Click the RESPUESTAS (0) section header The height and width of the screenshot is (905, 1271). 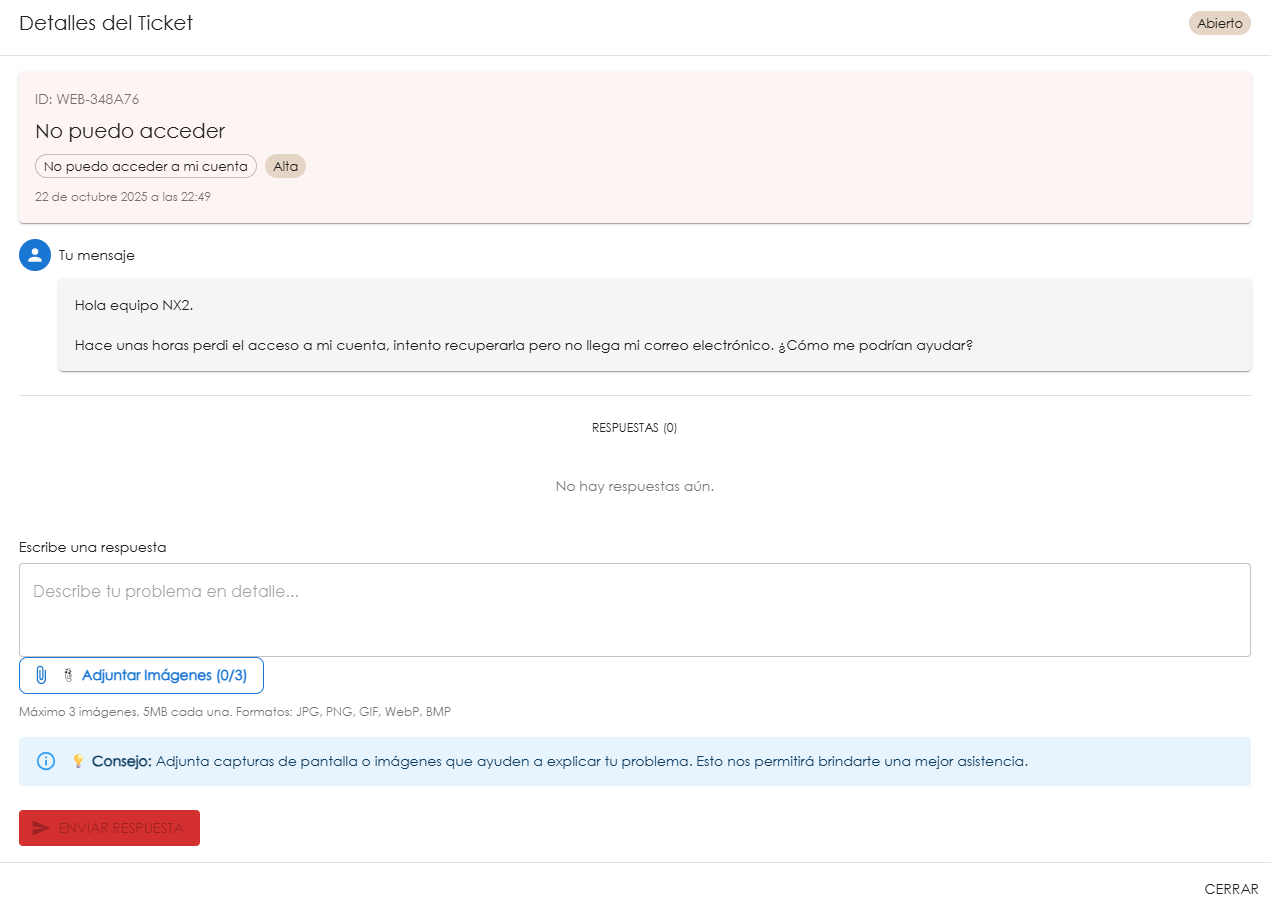coord(634,428)
